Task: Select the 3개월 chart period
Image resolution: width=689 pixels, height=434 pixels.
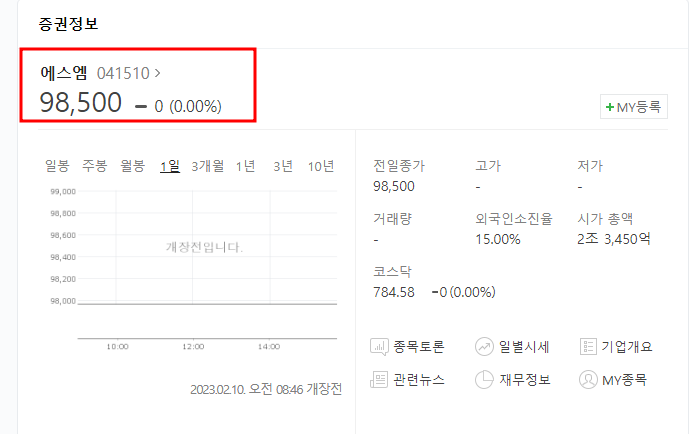Action: (207, 166)
